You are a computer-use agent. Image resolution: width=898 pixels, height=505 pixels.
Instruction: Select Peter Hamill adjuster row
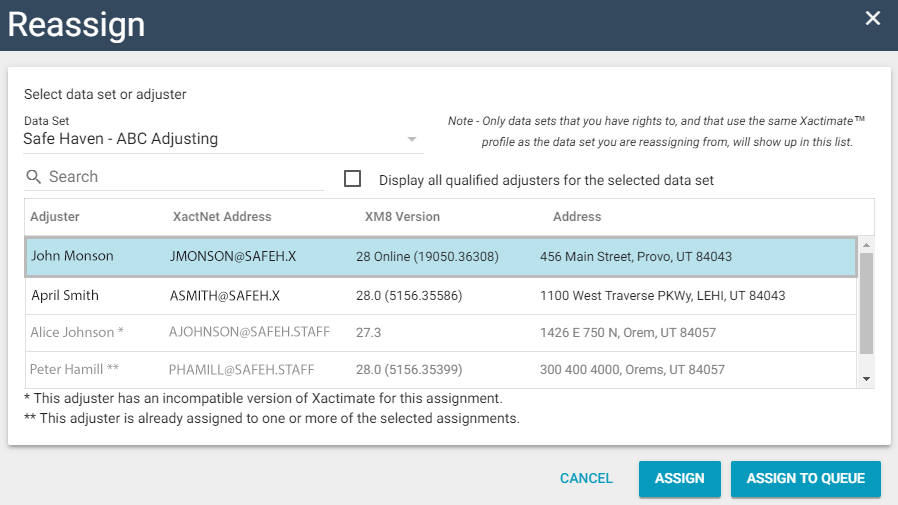tap(440, 370)
